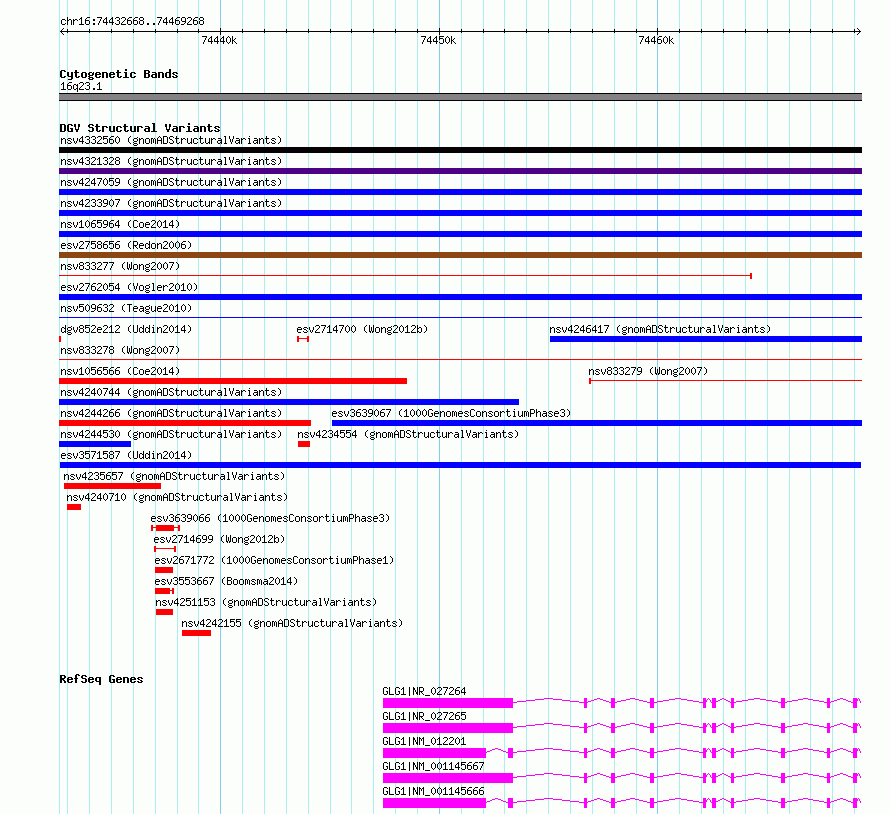
Task: Click esv2671772 (1000GenomesConsortiumPhase1) label
Action: 274,560
